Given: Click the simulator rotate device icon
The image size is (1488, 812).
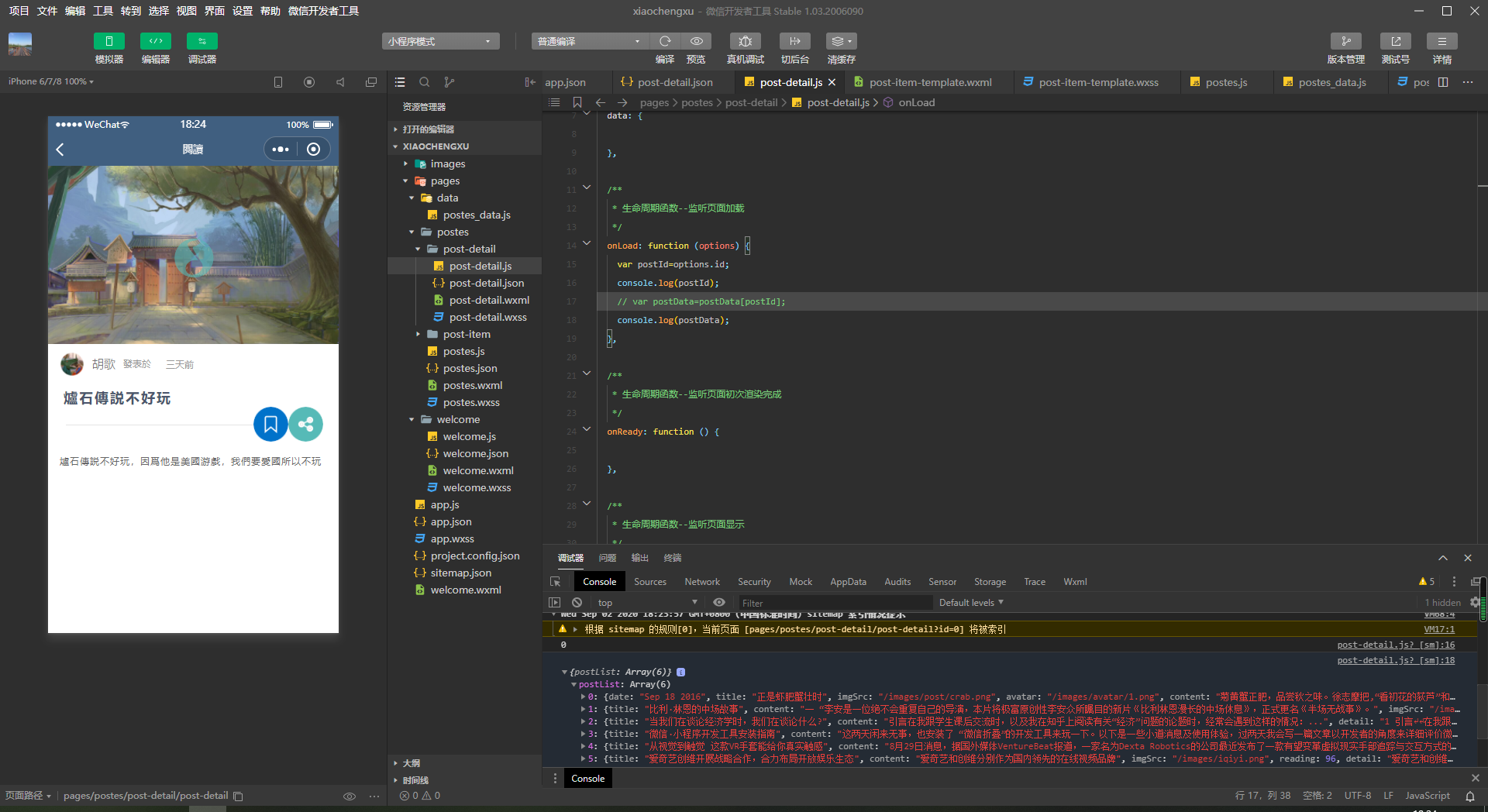Looking at the screenshot, I should tap(278, 82).
